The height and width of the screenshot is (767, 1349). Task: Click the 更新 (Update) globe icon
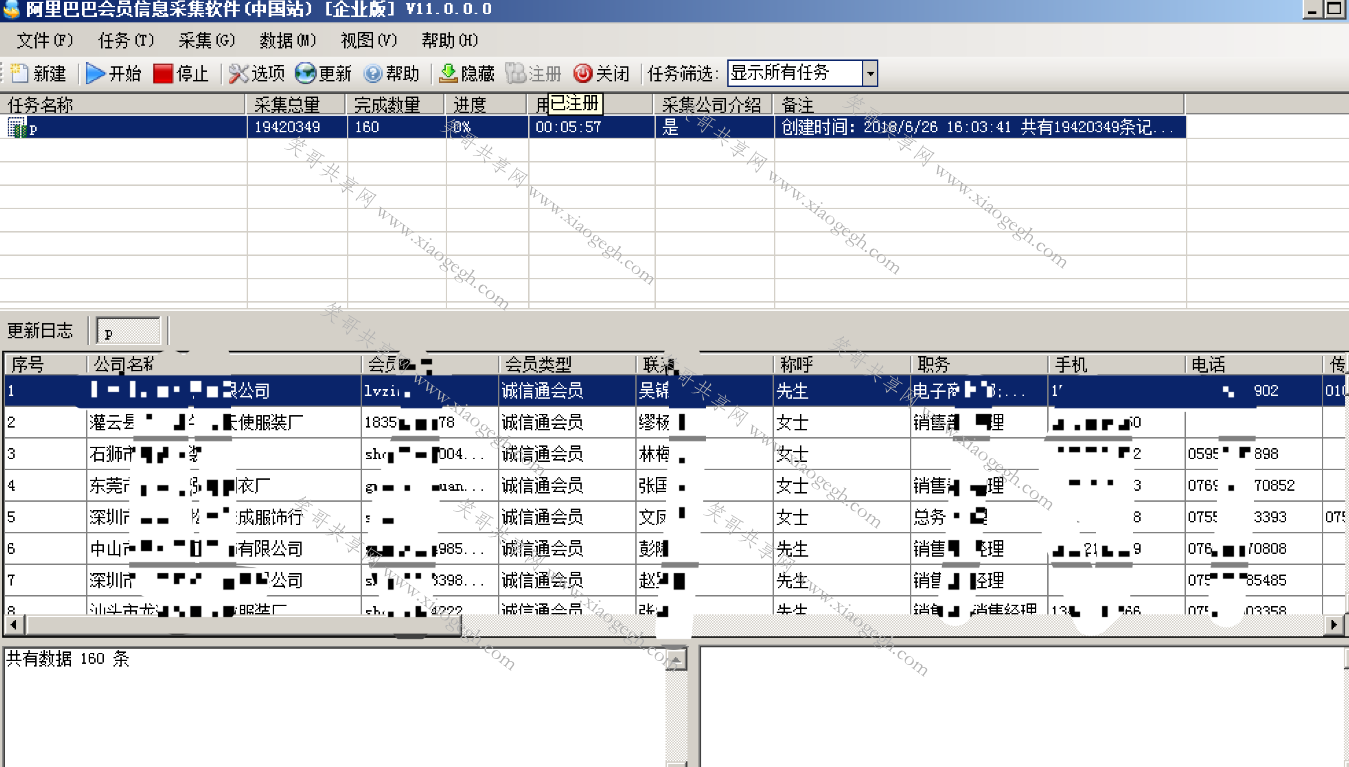pyautogui.click(x=305, y=73)
